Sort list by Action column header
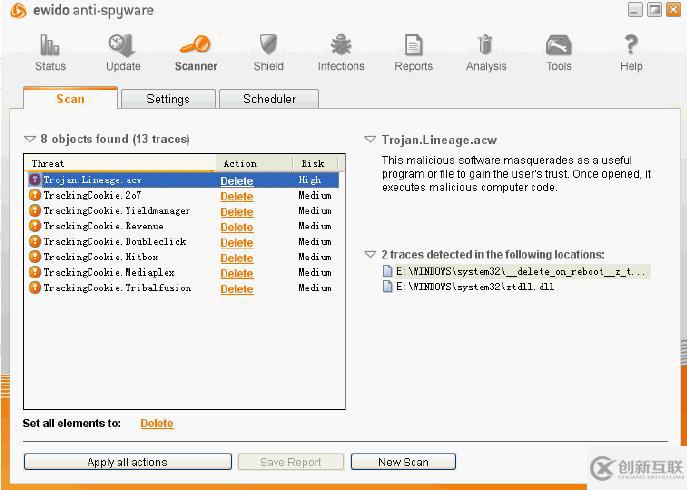Screen dimensions: 687x490 [254, 163]
